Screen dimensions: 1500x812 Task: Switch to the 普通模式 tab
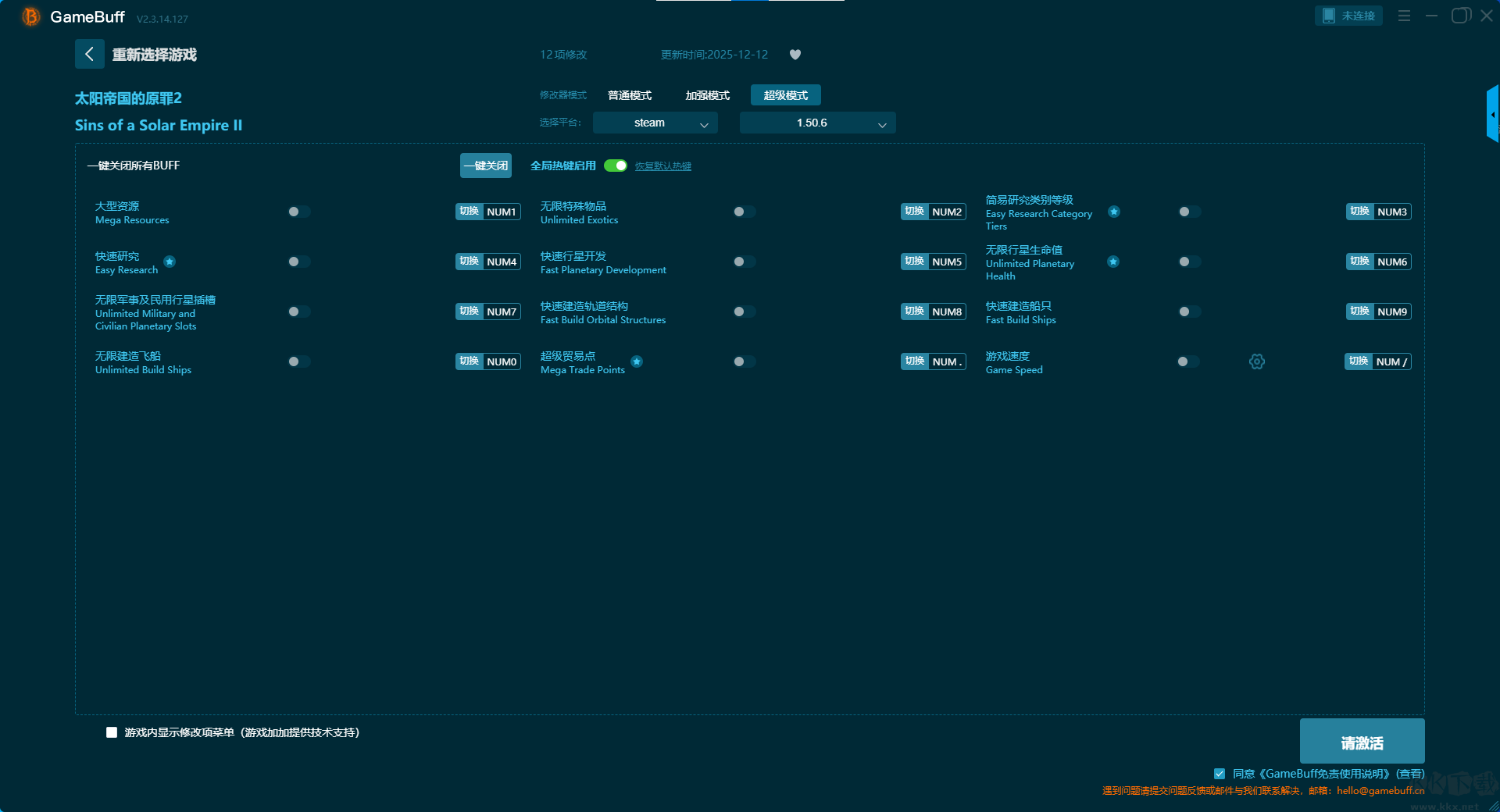pos(629,95)
